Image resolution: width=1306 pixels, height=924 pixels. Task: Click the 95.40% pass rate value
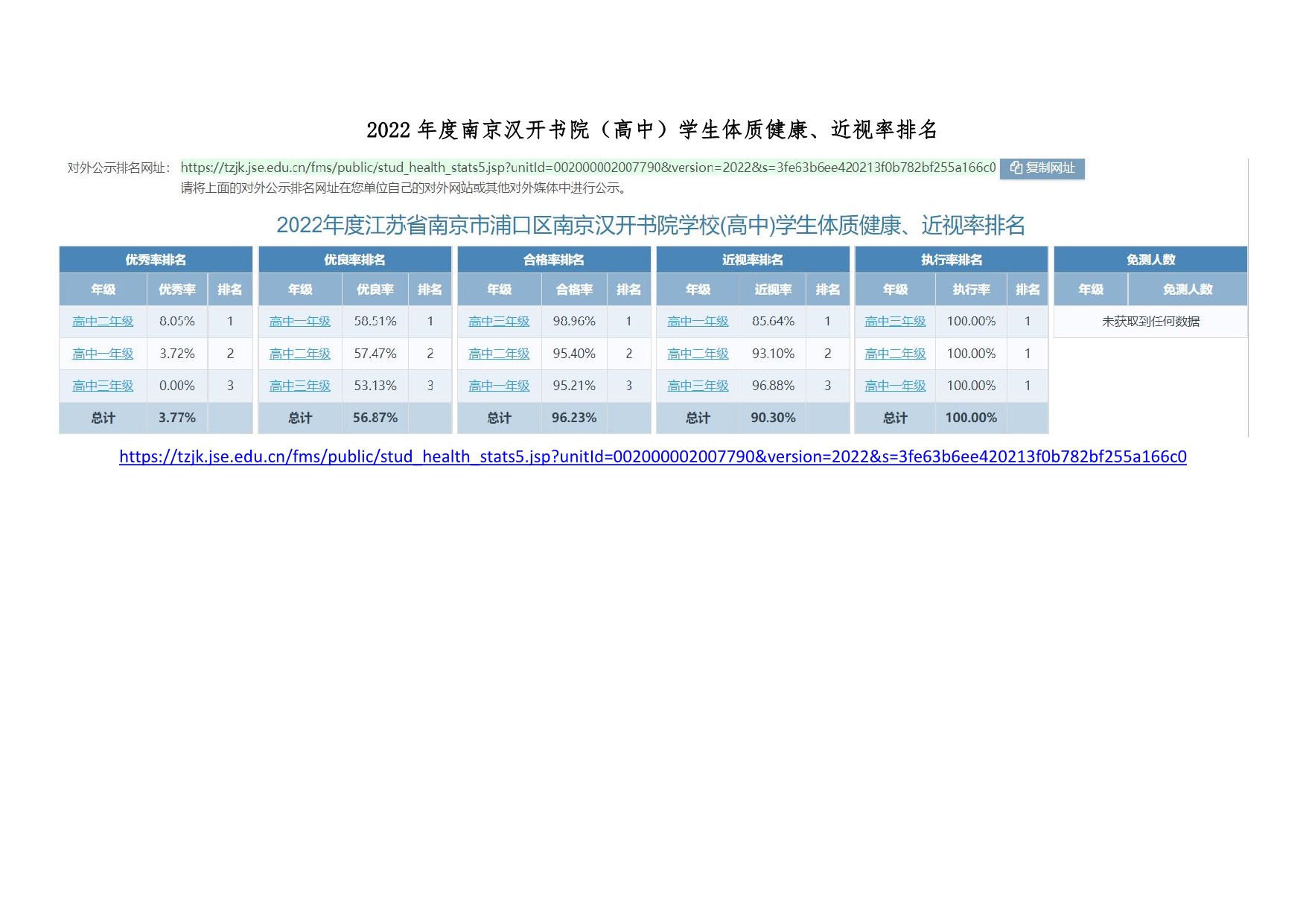(574, 354)
